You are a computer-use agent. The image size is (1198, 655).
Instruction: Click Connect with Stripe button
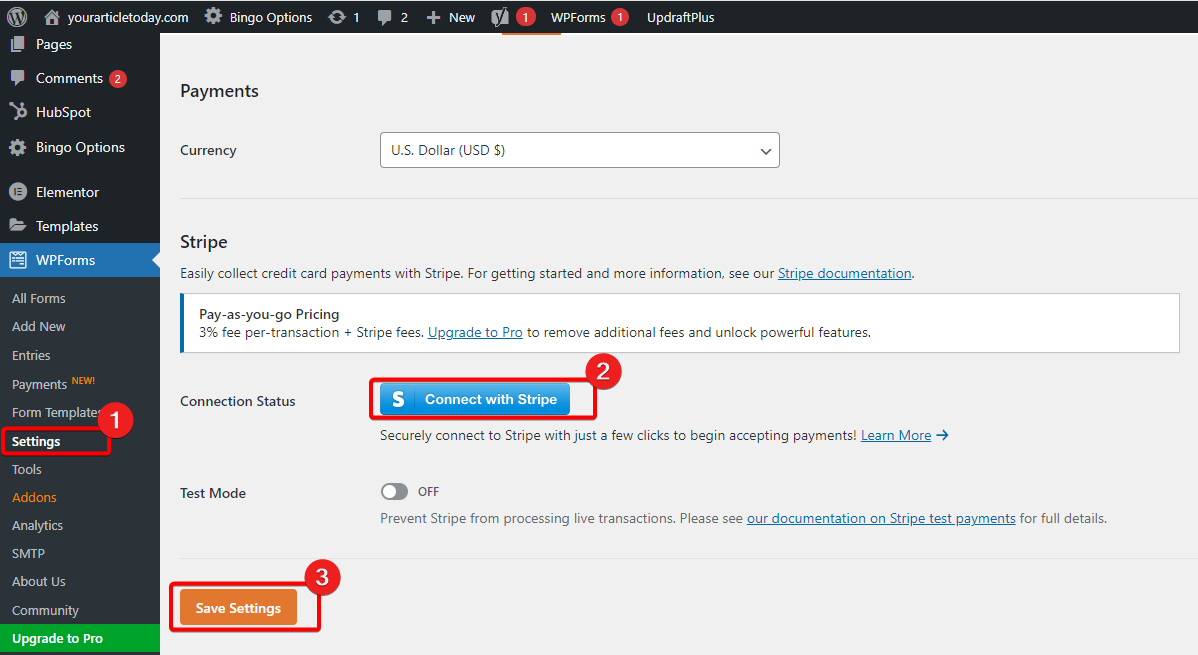click(474, 399)
